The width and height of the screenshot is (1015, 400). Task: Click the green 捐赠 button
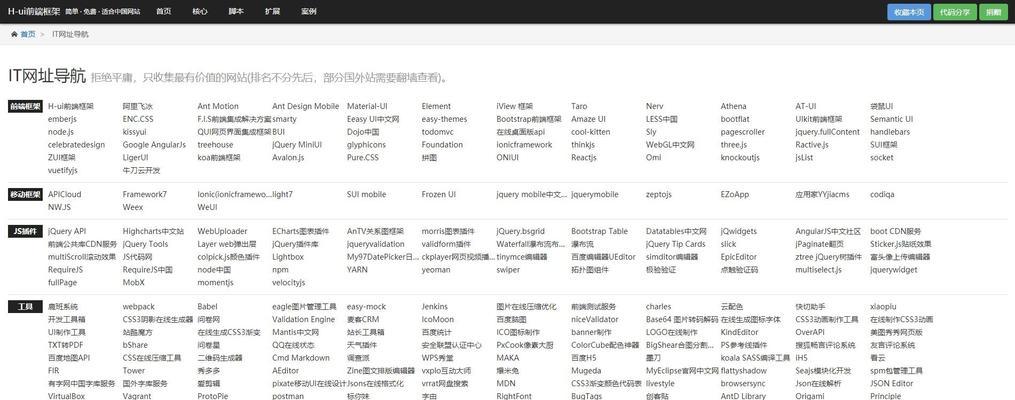pos(993,12)
